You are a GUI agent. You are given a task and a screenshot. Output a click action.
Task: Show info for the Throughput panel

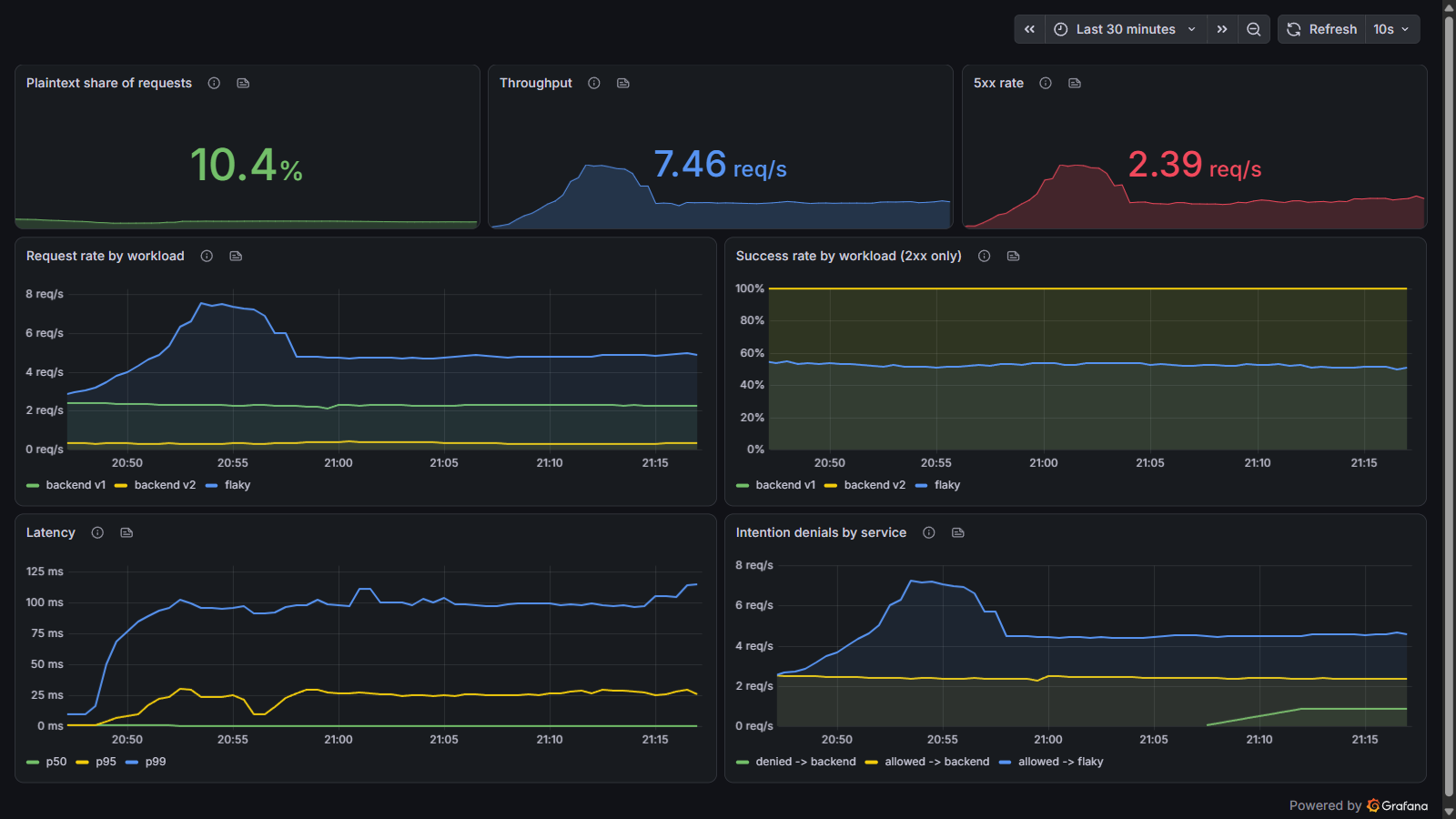click(594, 83)
